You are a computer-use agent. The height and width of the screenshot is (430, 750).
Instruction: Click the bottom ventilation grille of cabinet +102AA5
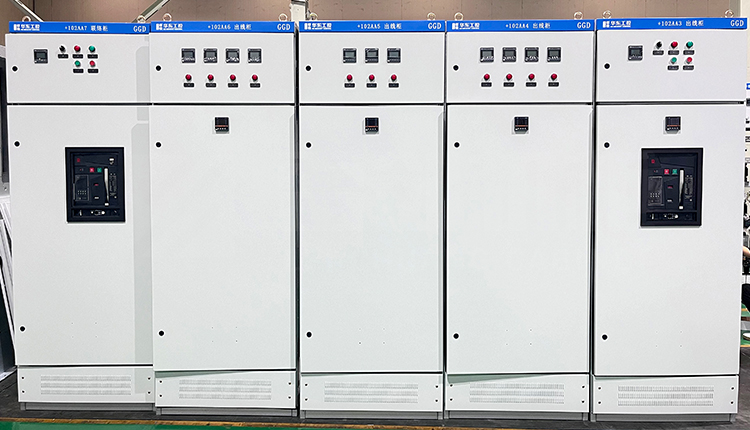pos(371,391)
